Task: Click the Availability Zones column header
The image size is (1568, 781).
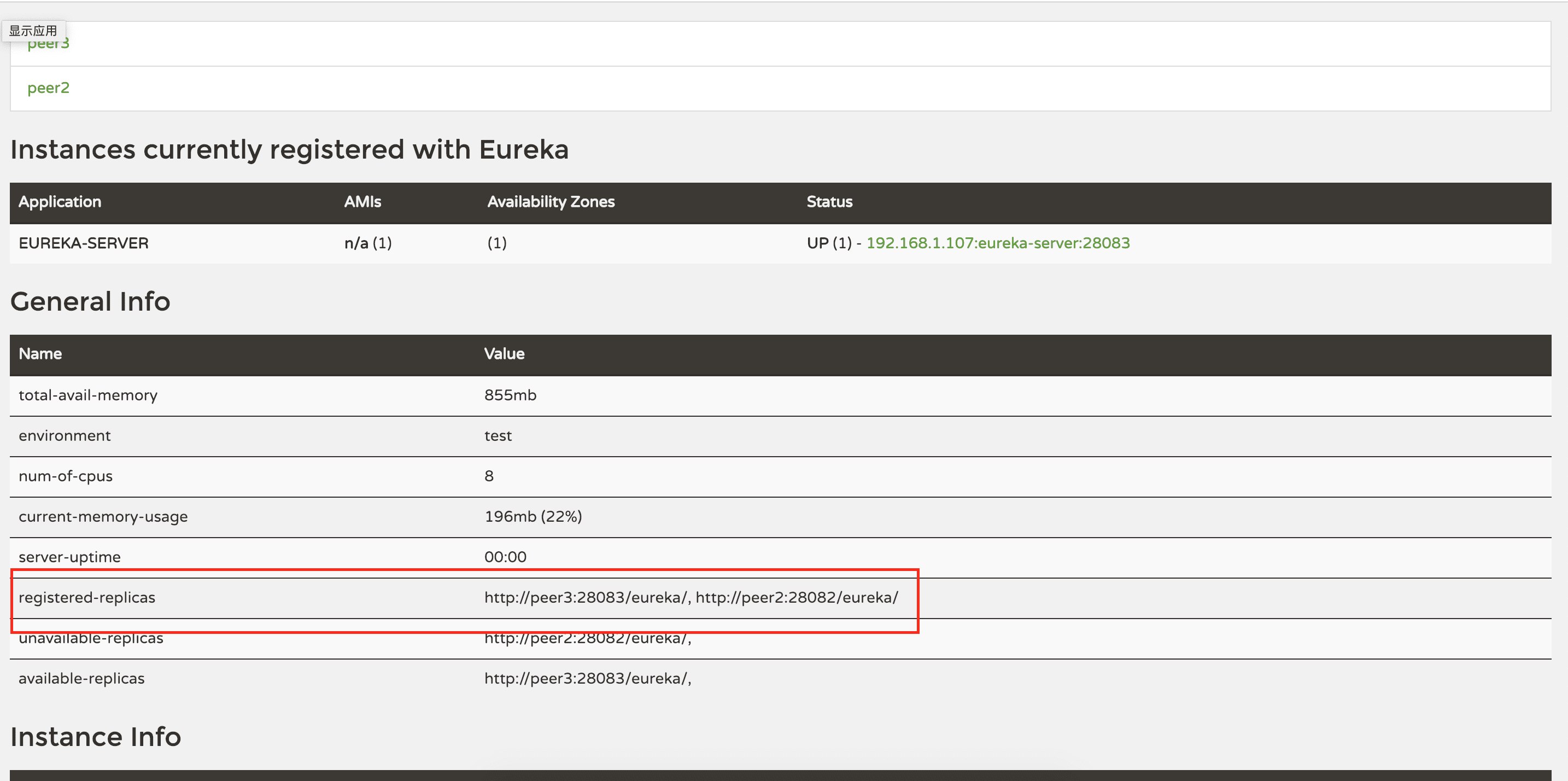Action: pos(550,202)
